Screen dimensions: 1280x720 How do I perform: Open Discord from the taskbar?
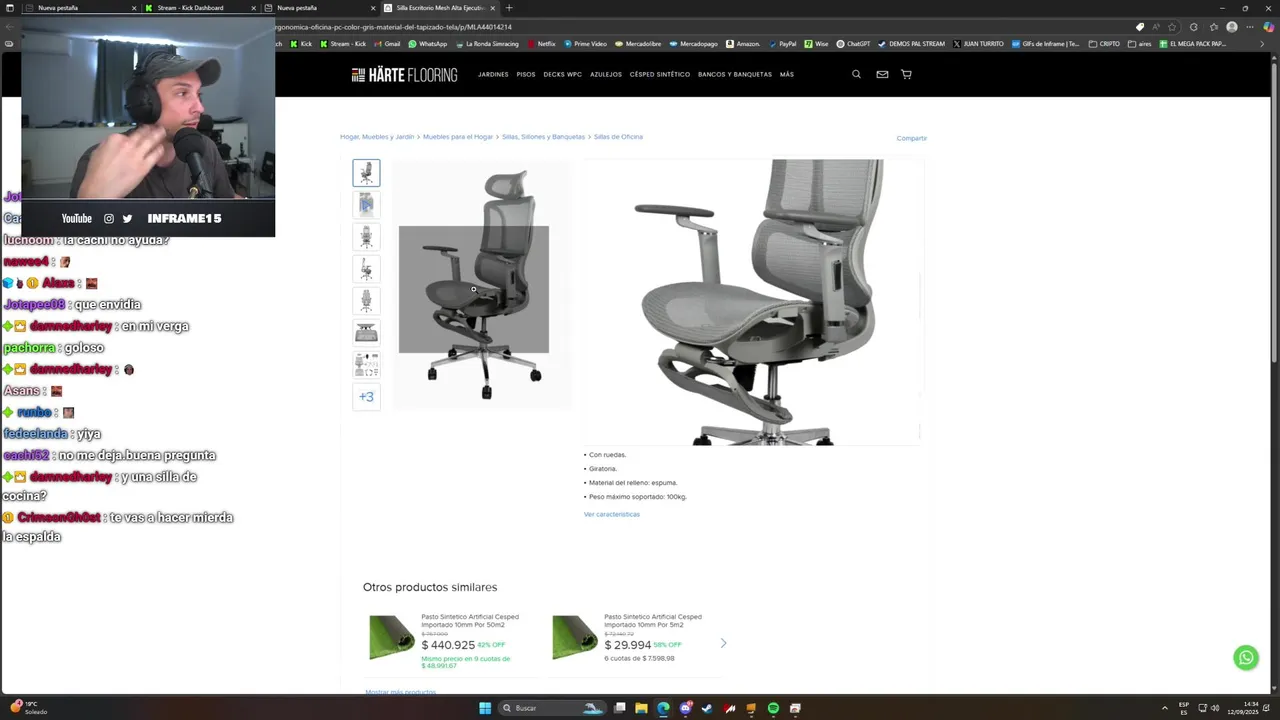(685, 708)
